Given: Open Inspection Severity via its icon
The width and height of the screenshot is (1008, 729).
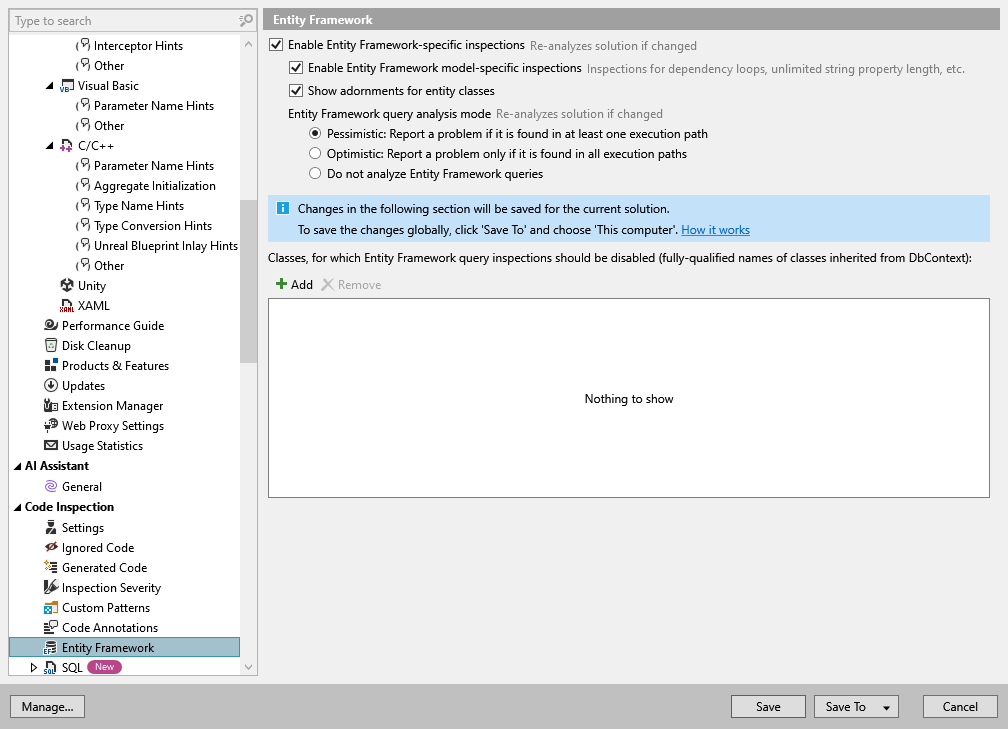Looking at the screenshot, I should [x=50, y=587].
